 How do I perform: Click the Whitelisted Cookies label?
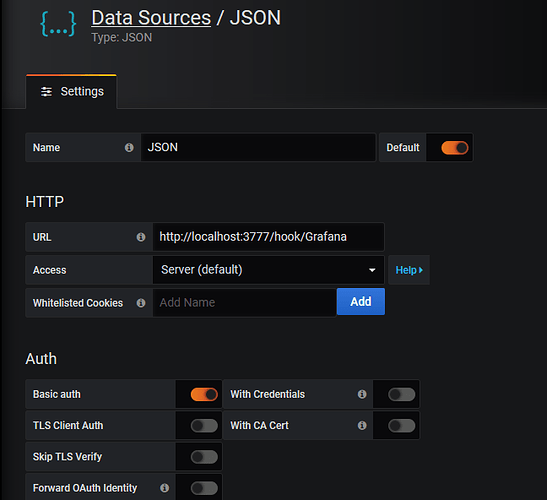pos(78,303)
